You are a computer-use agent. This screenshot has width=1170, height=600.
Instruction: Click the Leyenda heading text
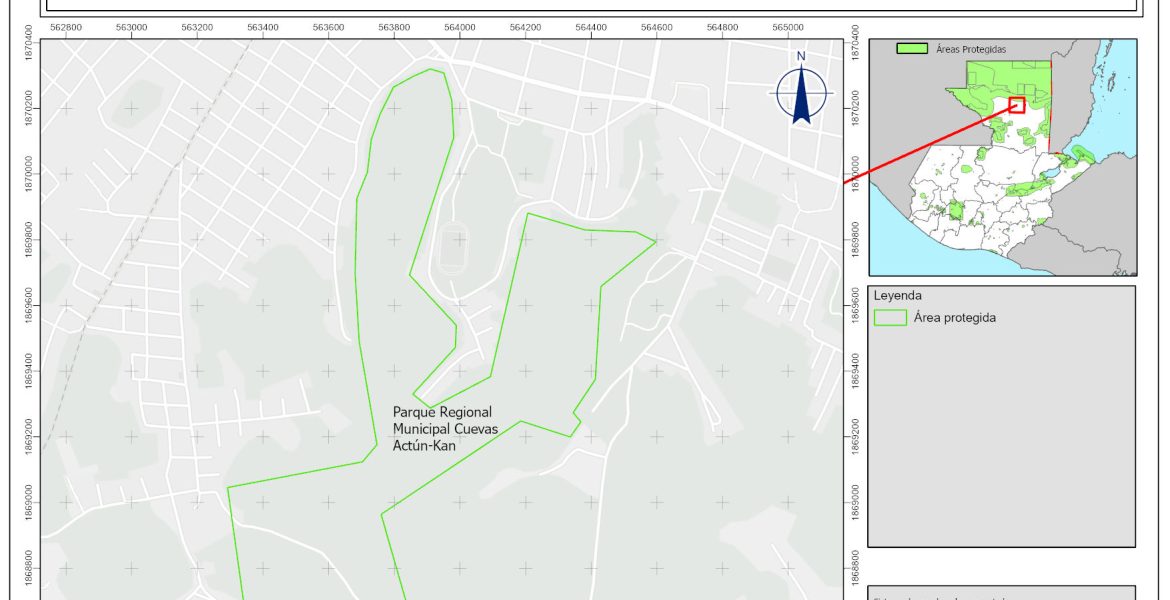(x=897, y=296)
